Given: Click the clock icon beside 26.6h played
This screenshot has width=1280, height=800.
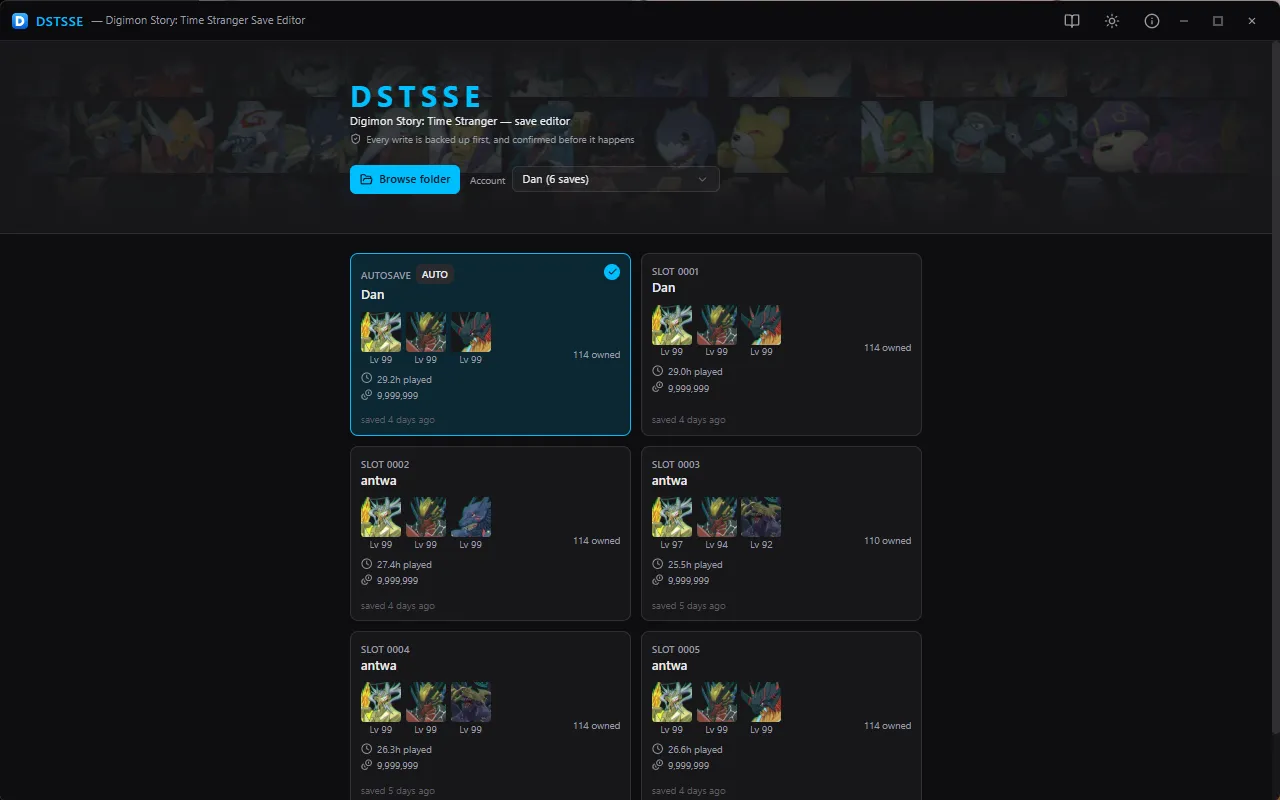Looking at the screenshot, I should [657, 749].
